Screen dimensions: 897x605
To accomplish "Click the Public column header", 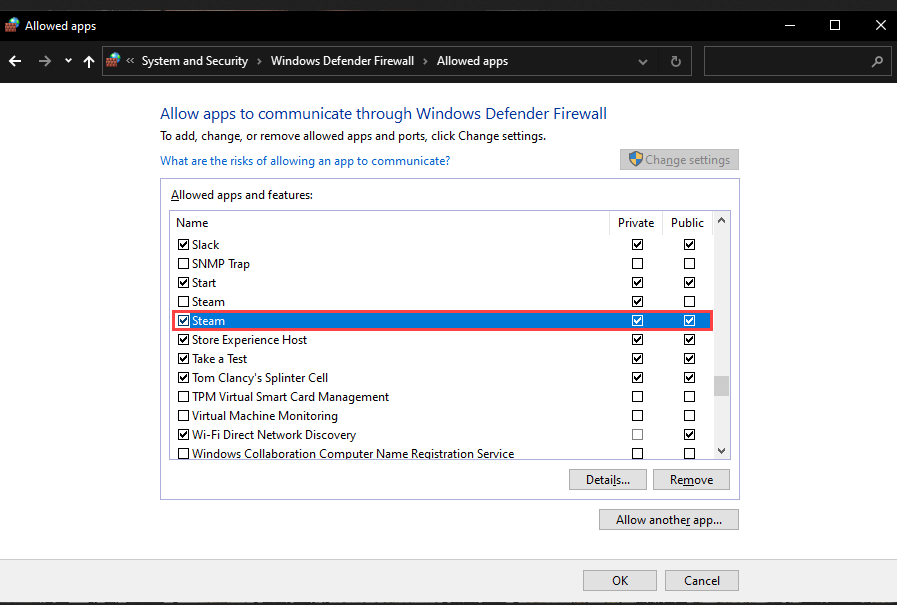I will (x=687, y=223).
